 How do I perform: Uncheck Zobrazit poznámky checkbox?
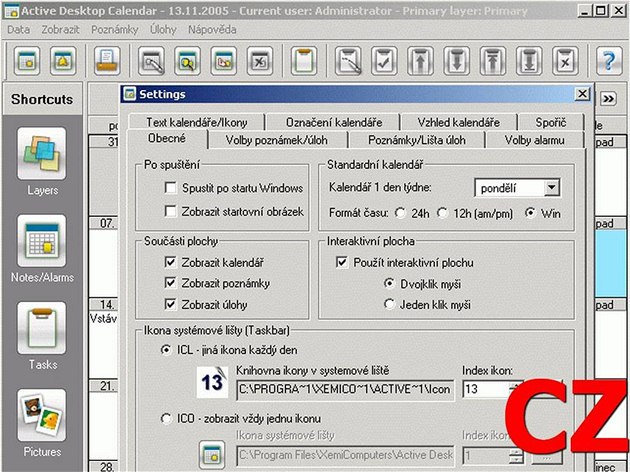171,283
